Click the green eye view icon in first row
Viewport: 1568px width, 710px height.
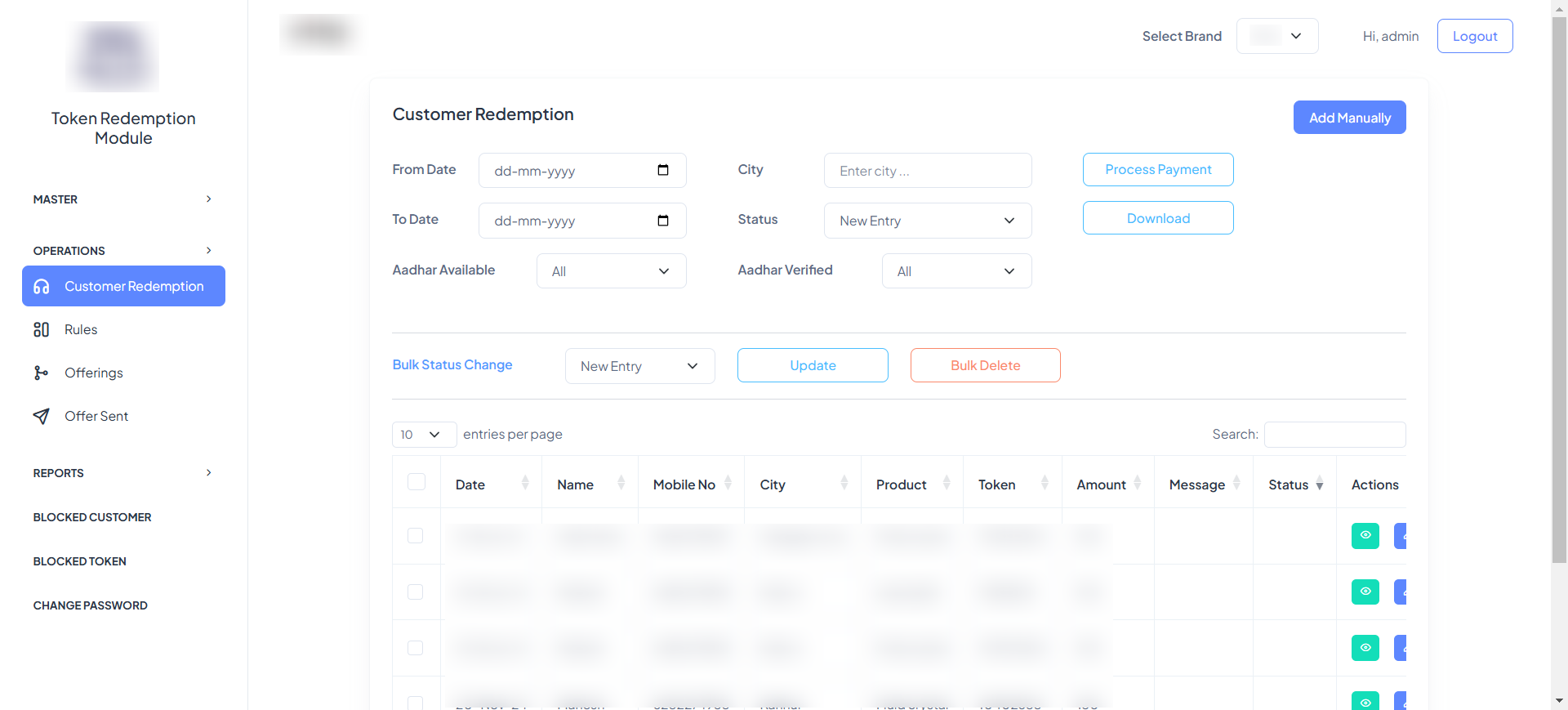click(x=1365, y=536)
